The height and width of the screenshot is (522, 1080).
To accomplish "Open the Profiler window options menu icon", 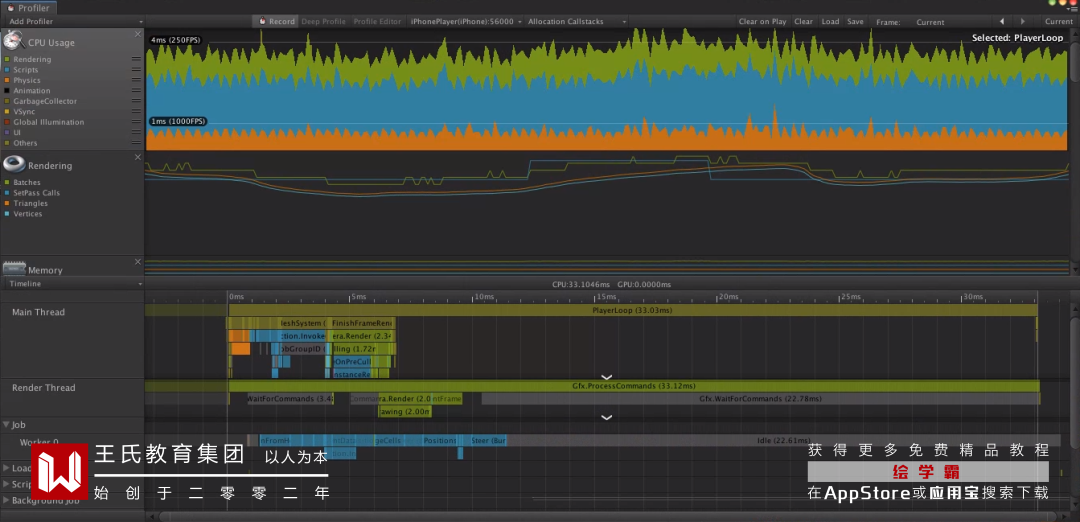I will point(1072,8).
